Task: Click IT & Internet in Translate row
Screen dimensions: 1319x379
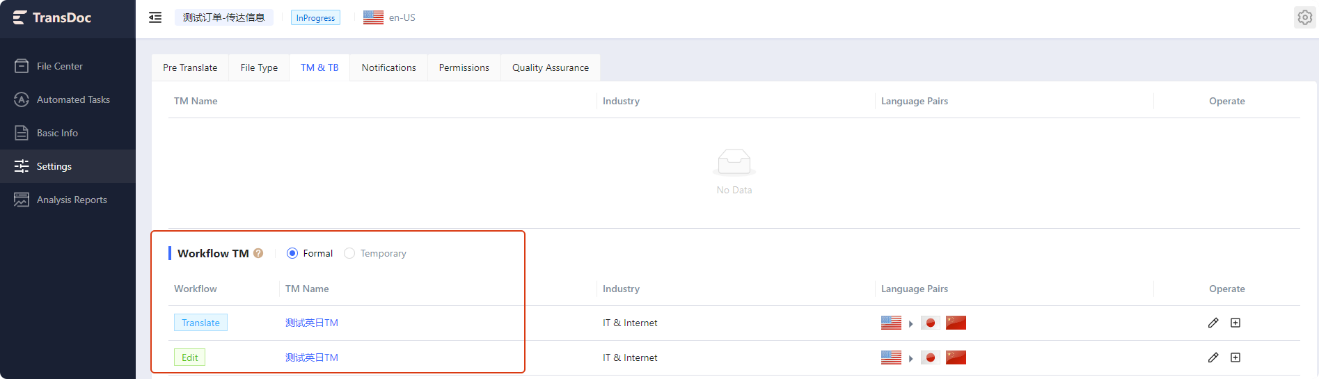Action: 630,323
